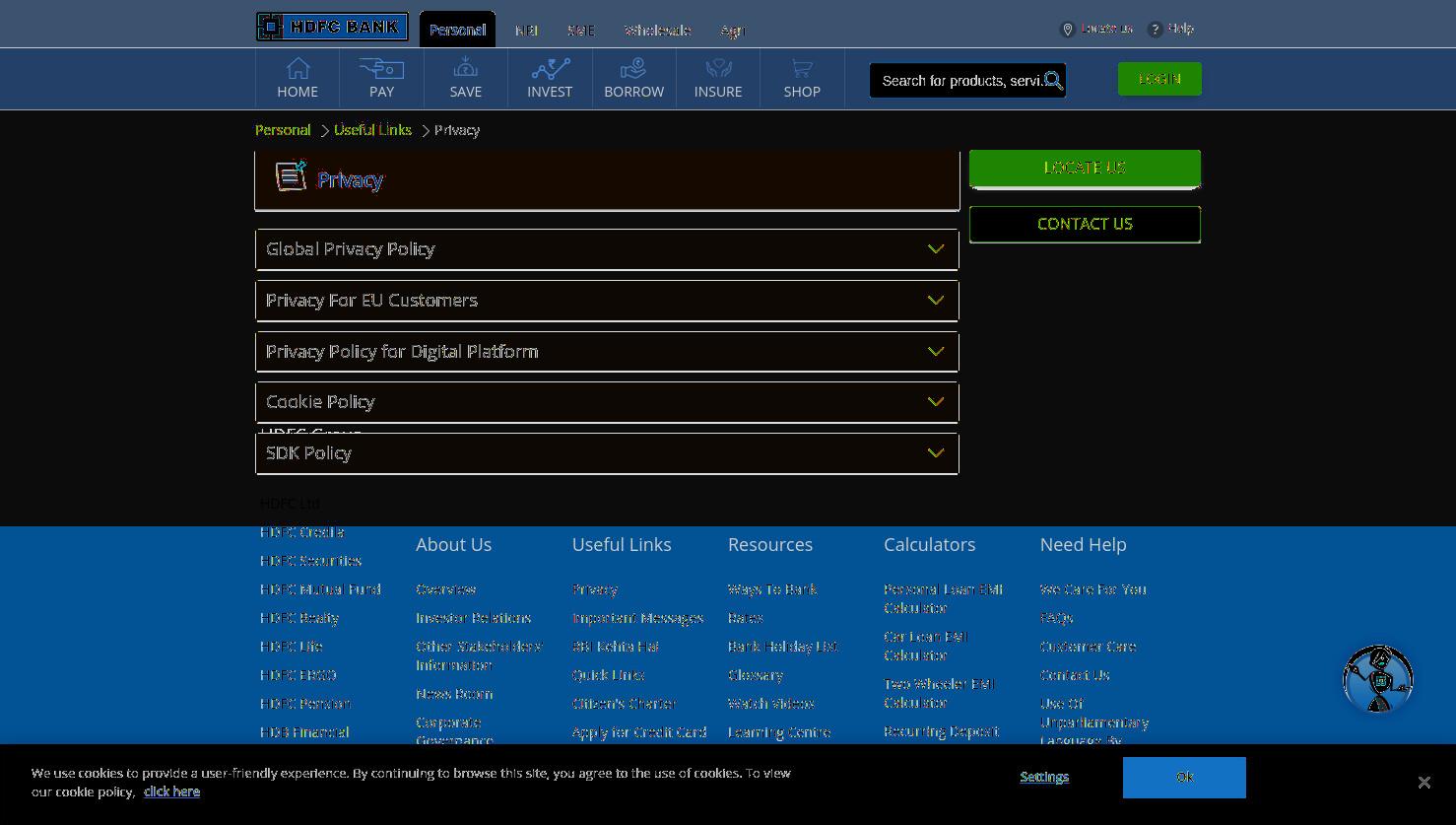Go to the HOME section
This screenshot has height=825, width=1456.
click(x=298, y=79)
